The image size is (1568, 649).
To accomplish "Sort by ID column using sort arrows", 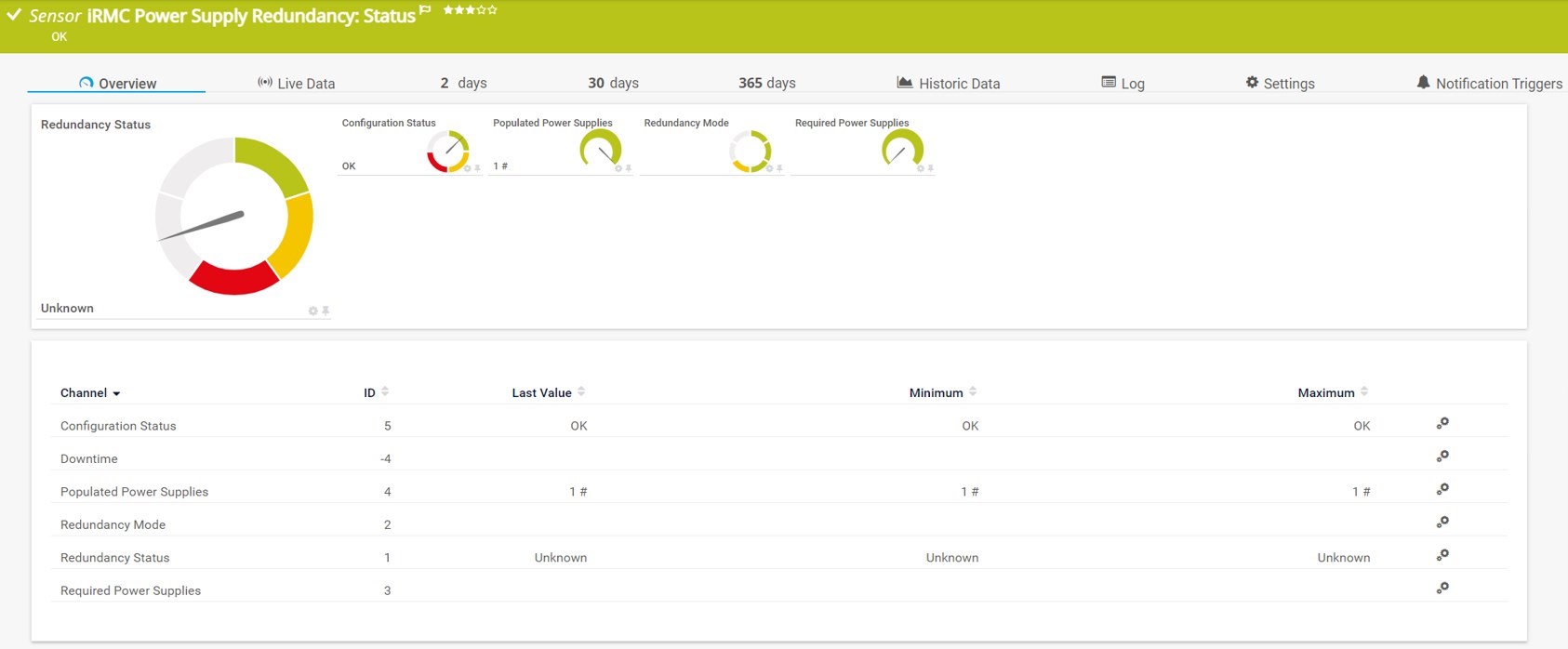I will pos(385,392).
